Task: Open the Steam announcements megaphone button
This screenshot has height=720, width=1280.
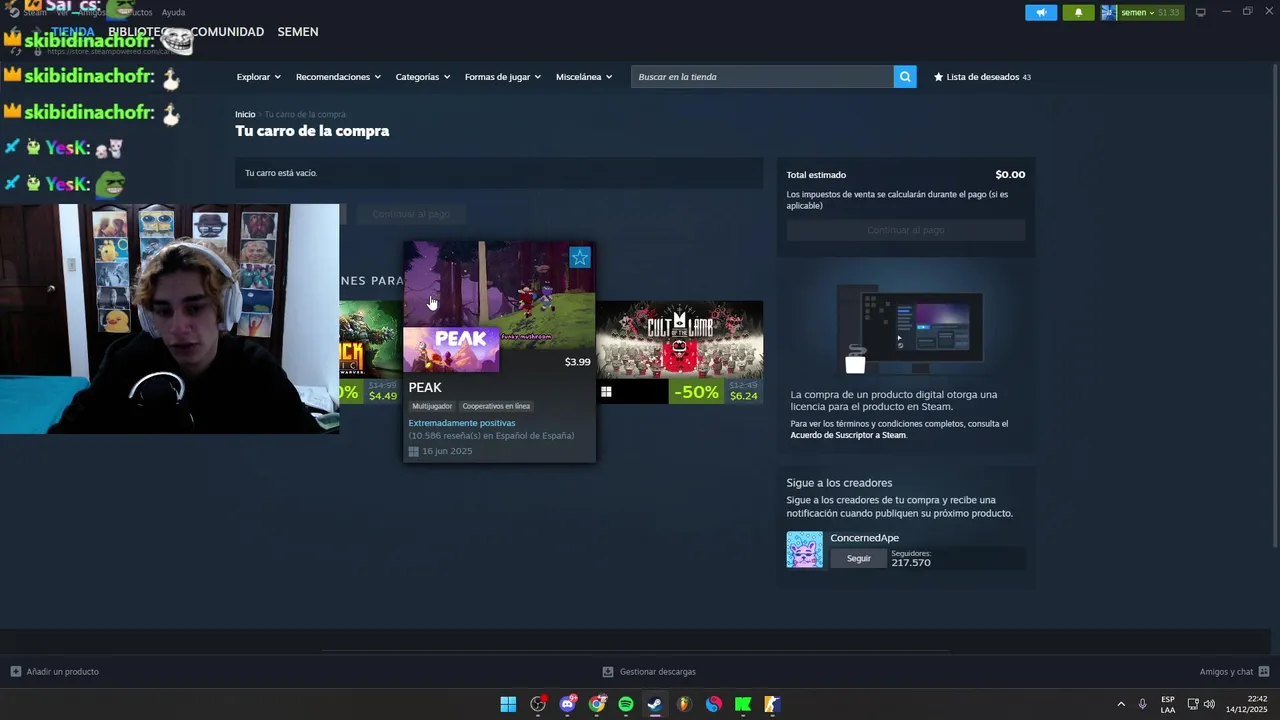Action: point(1041,13)
